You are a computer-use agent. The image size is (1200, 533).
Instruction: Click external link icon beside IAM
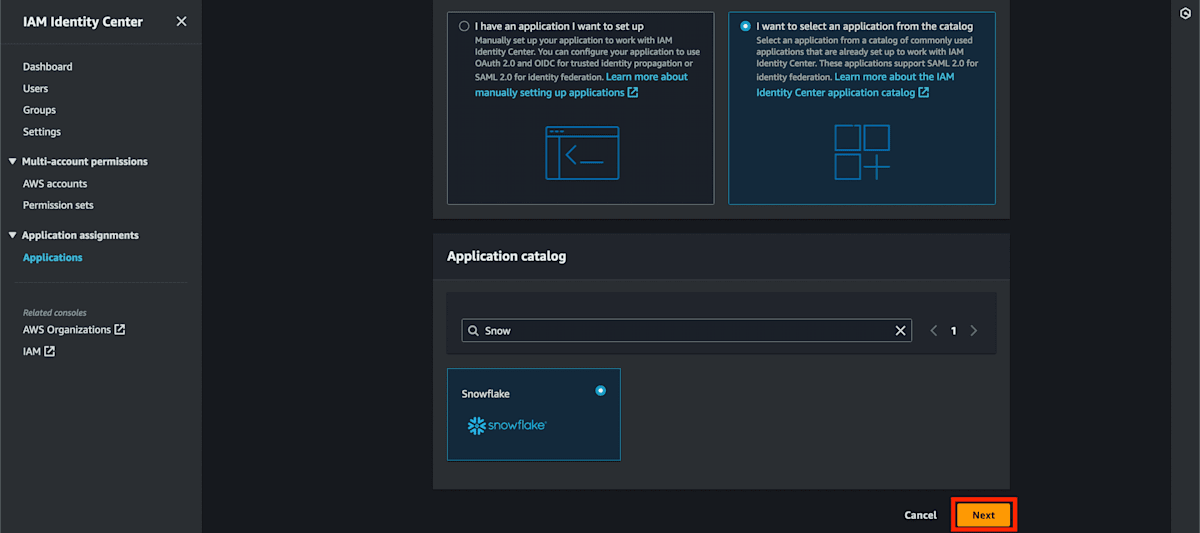[x=49, y=351]
